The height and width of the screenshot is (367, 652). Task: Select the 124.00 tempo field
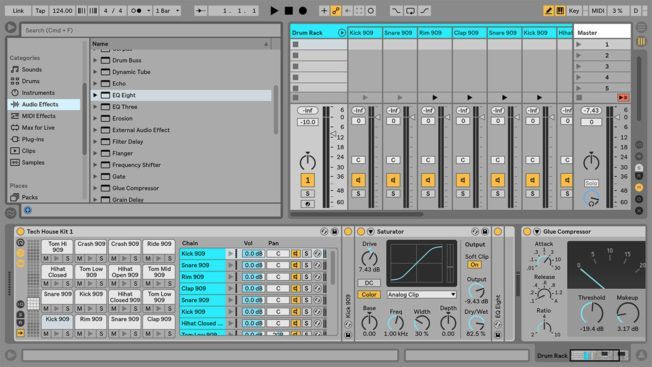62,11
